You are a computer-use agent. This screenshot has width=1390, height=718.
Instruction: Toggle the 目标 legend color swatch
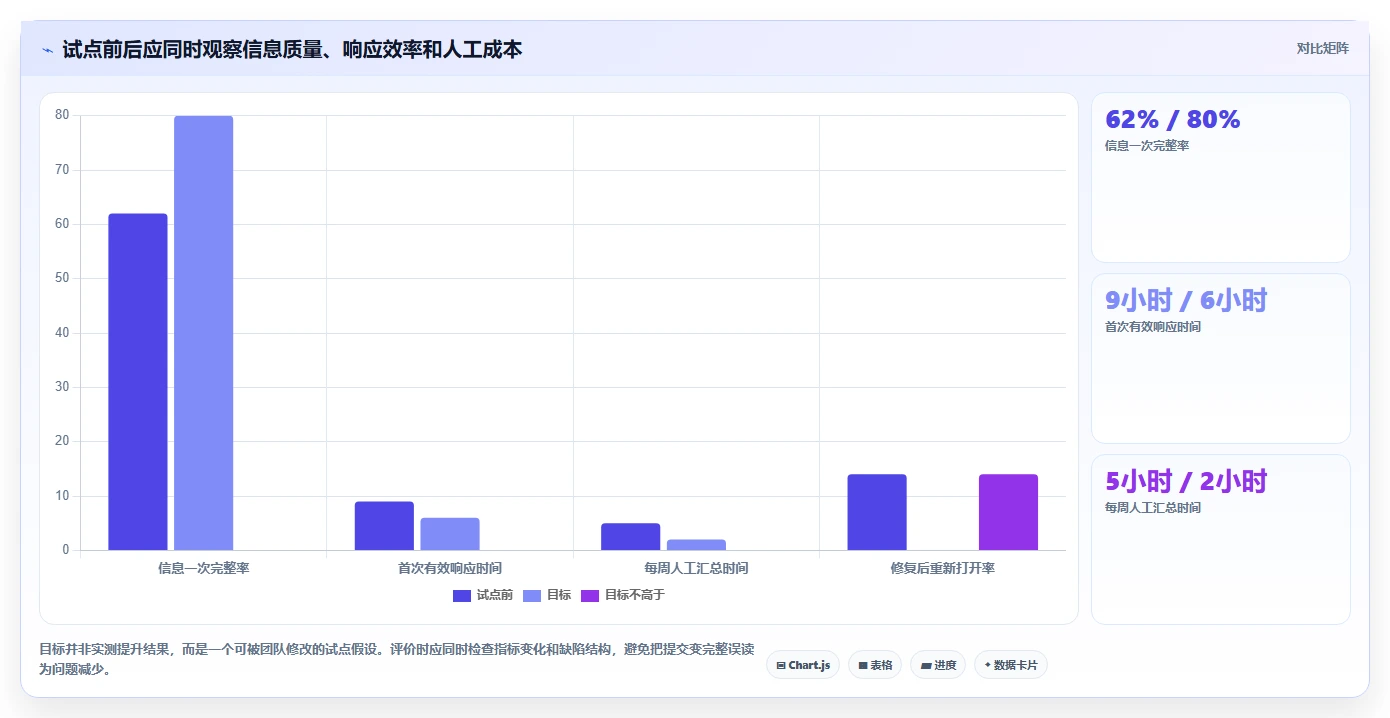tap(532, 595)
